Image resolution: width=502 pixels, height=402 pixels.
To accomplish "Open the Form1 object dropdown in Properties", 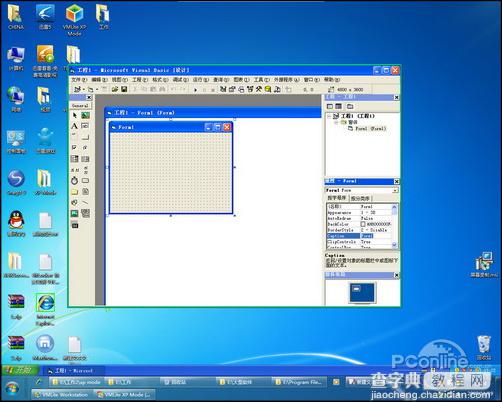I will 395,190.
